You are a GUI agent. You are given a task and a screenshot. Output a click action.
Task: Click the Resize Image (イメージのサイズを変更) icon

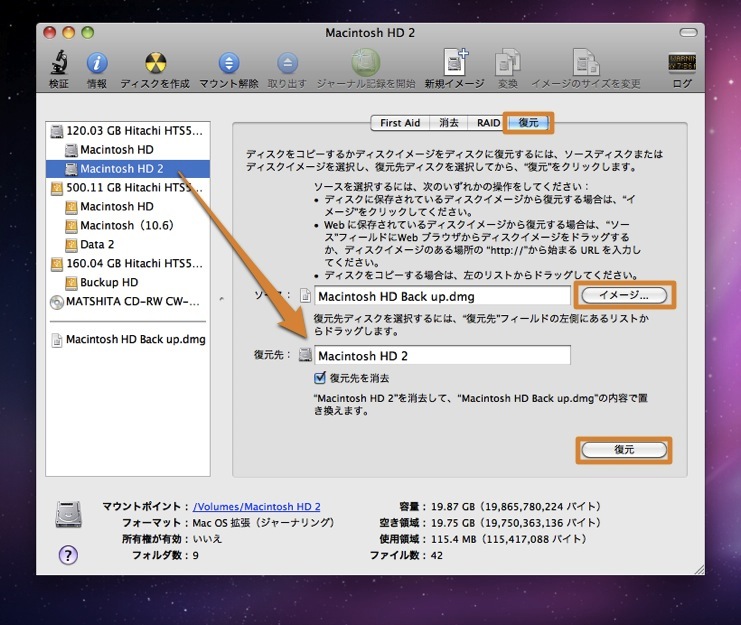[x=586, y=62]
